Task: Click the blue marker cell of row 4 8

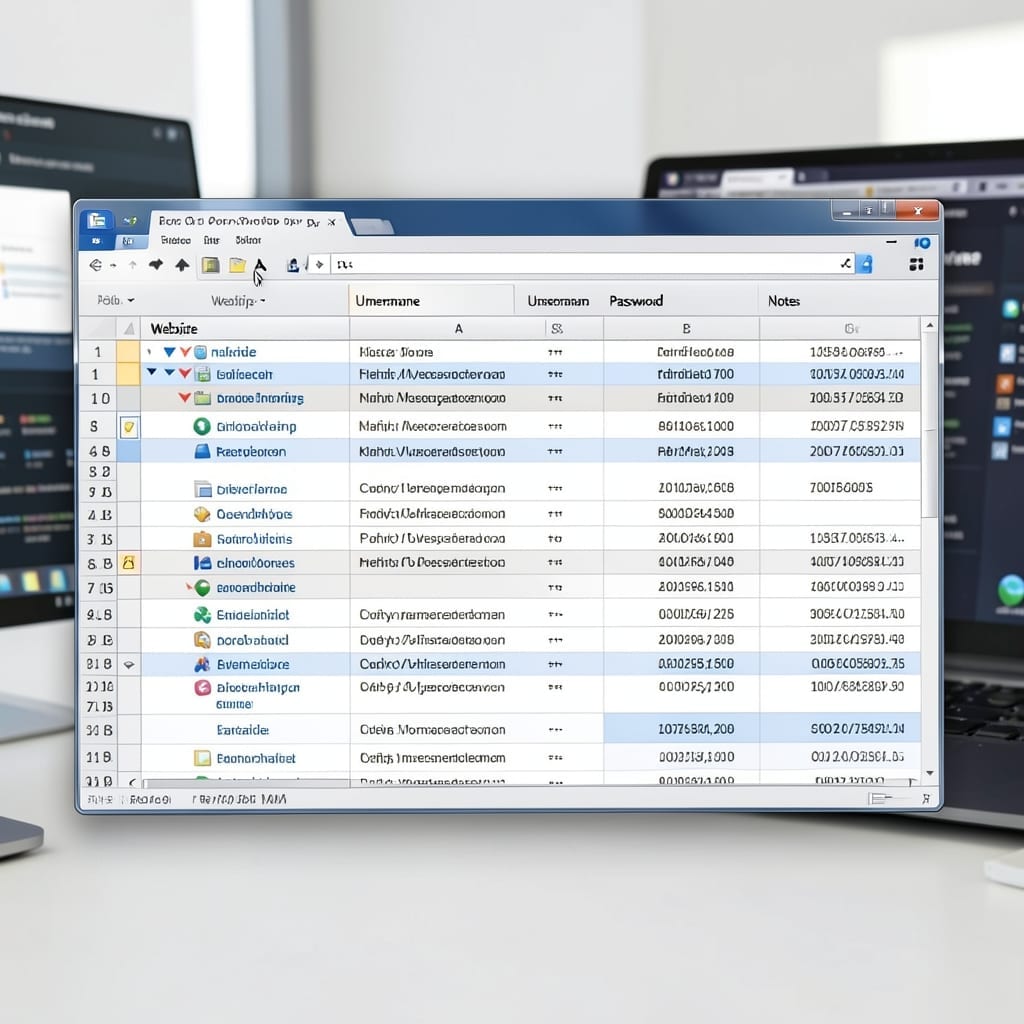Action: pos(128,451)
